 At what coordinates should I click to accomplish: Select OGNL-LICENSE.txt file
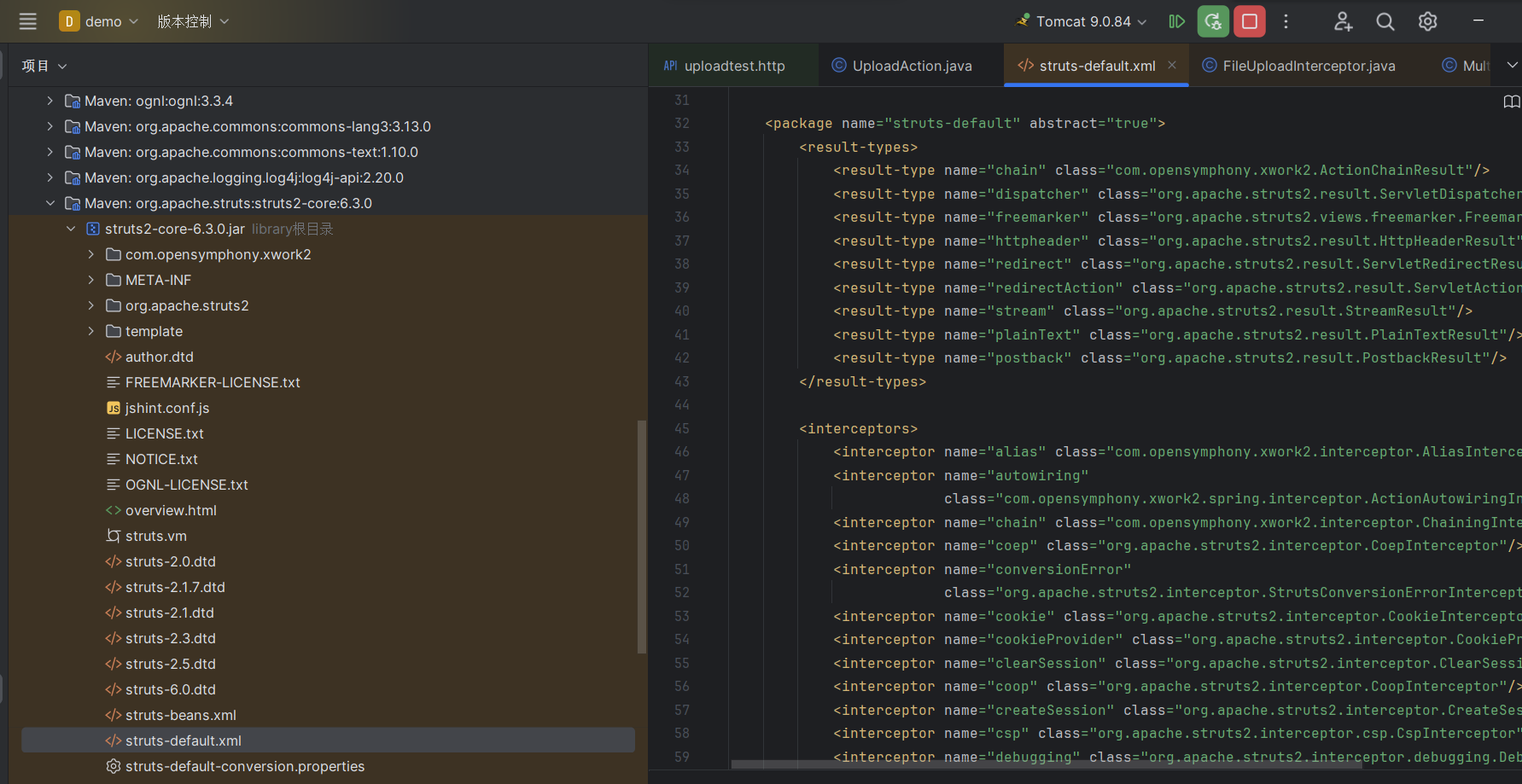[x=187, y=485]
